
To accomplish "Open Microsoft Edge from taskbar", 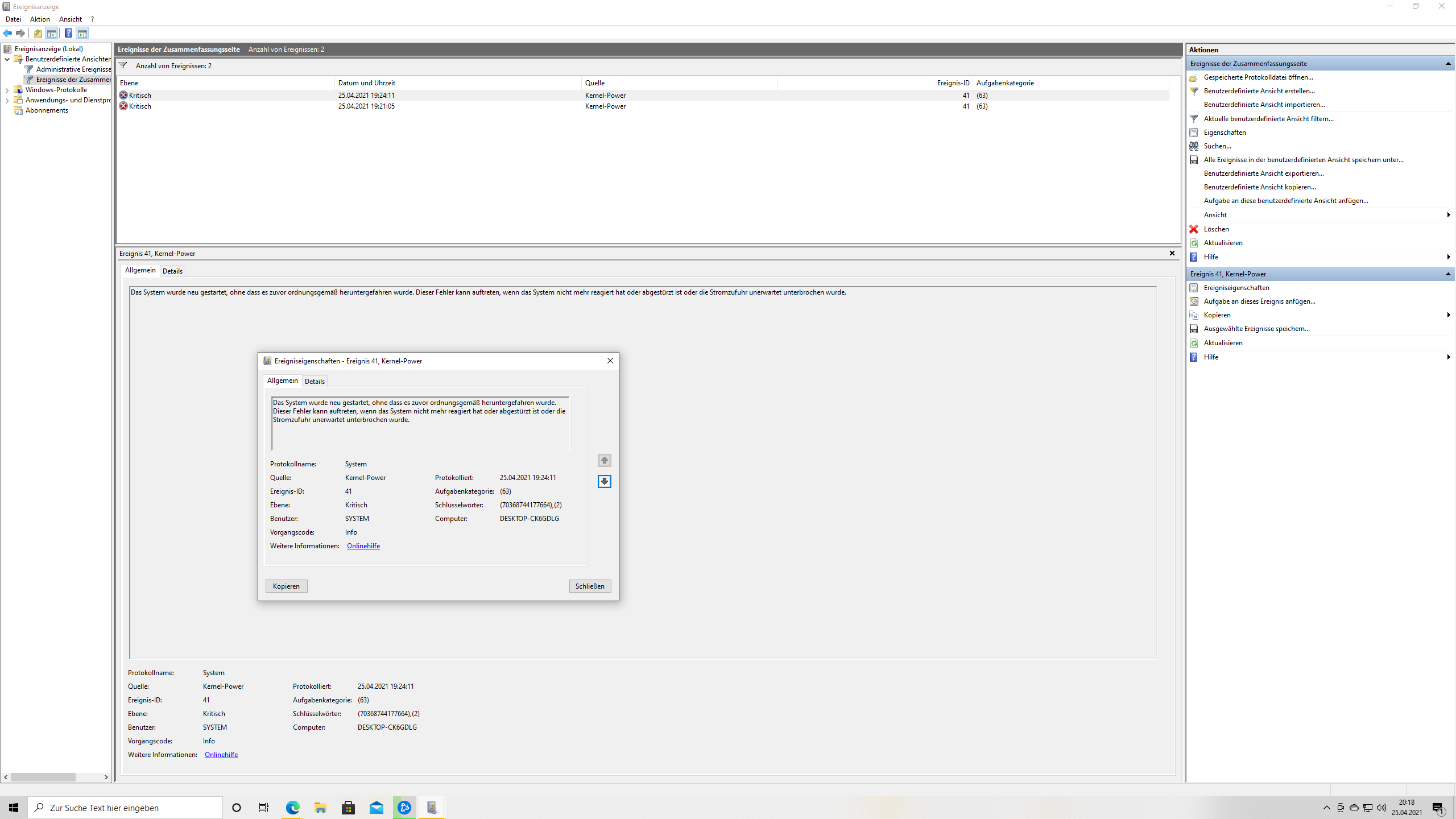I will 292,808.
